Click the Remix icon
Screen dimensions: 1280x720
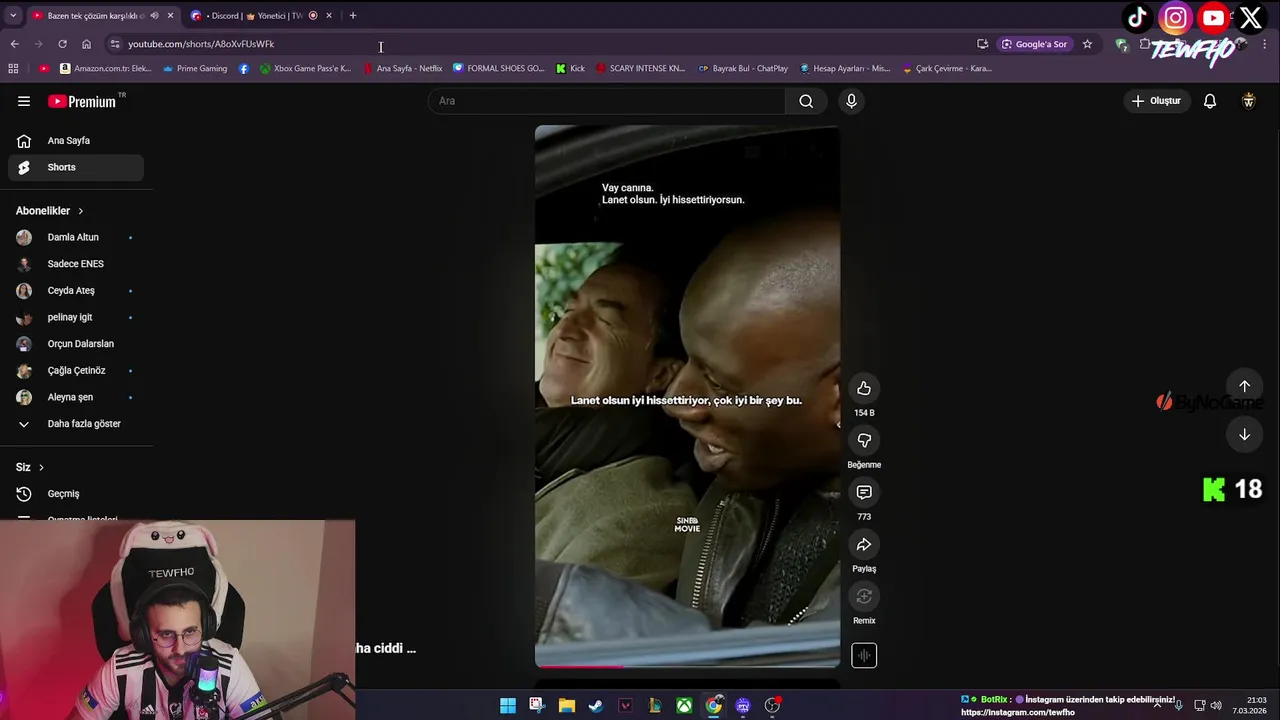[864, 596]
